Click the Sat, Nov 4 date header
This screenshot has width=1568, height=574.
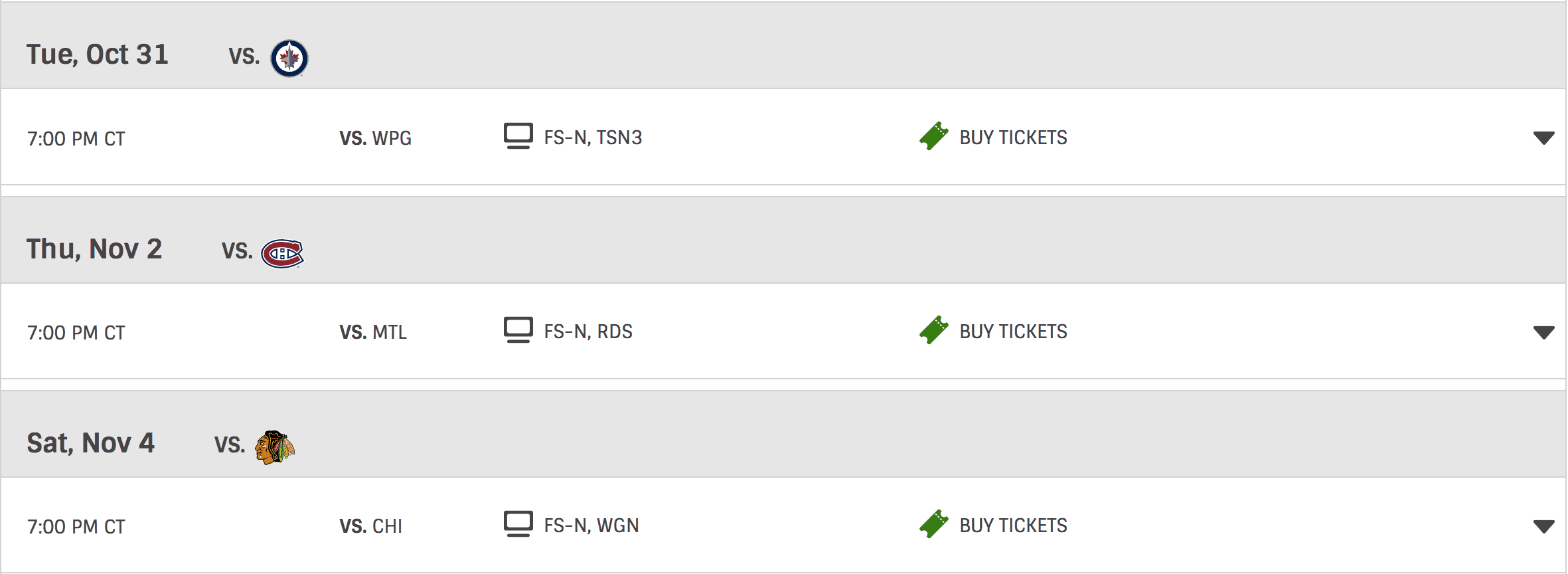pos(91,443)
